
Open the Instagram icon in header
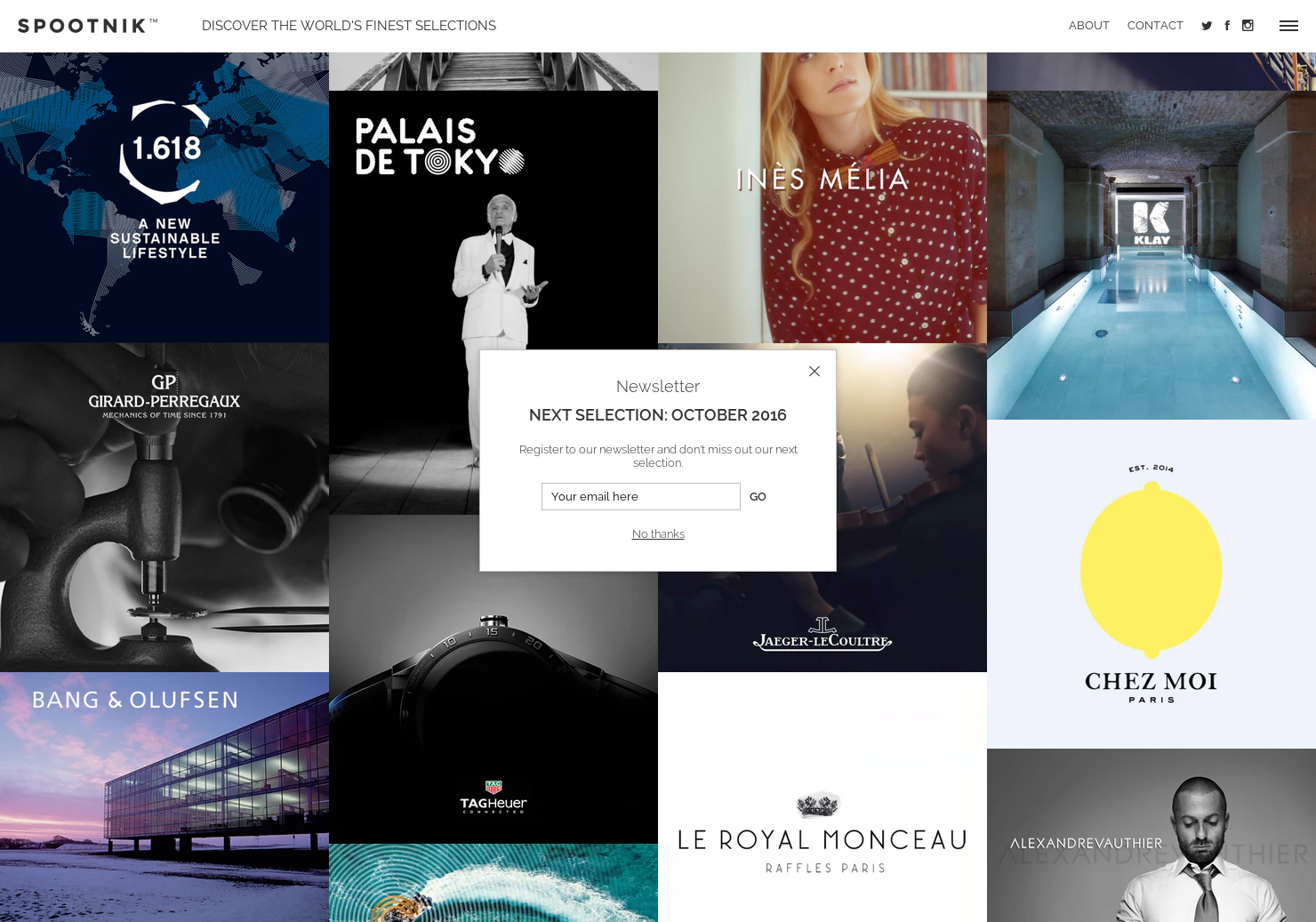(1248, 26)
